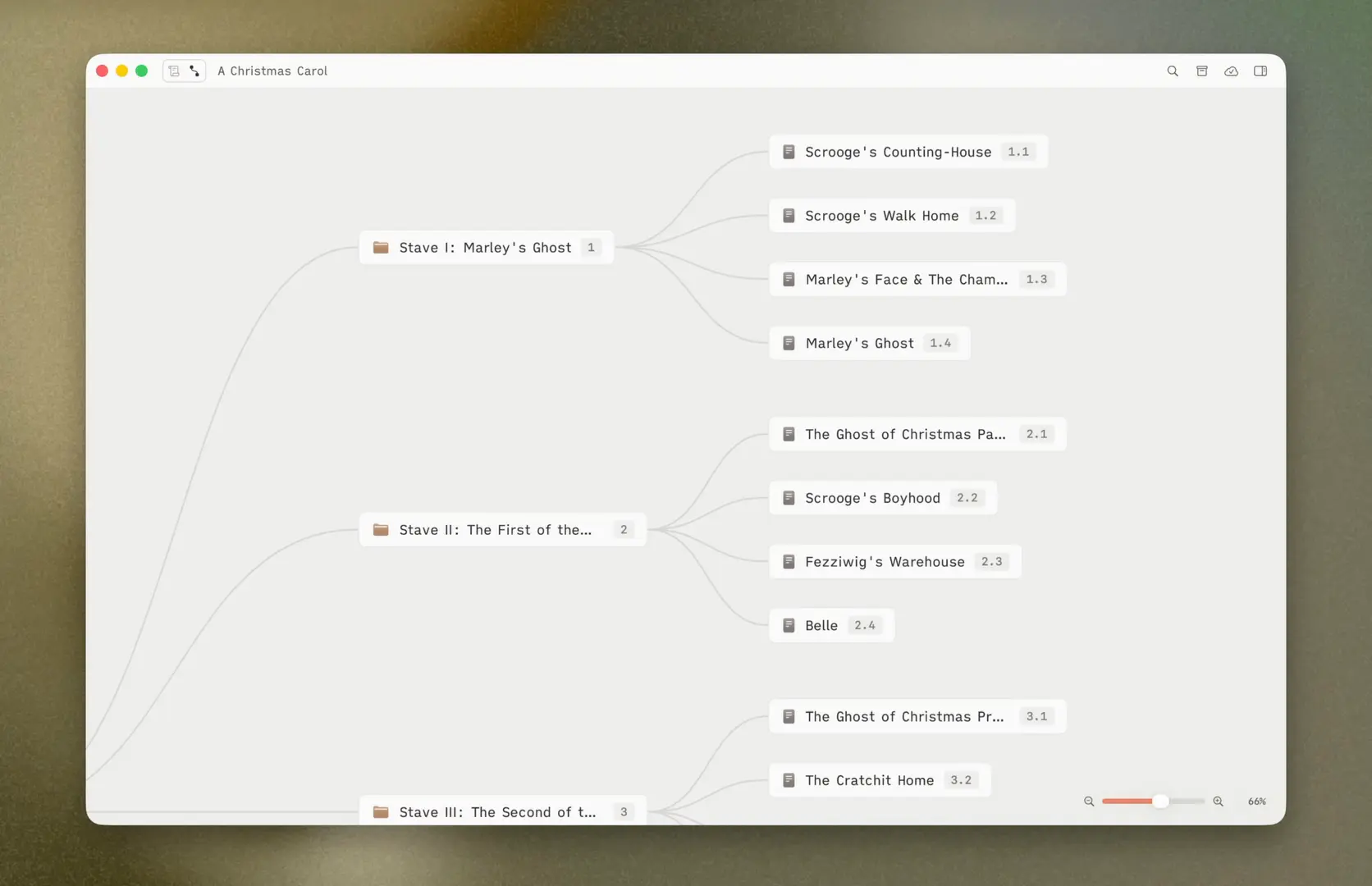Collapse the Stave II branch
This screenshot has height=886, width=1372.
623,529
